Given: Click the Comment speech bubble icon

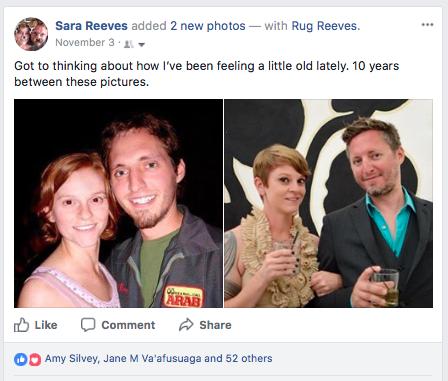Looking at the screenshot, I should (x=88, y=325).
